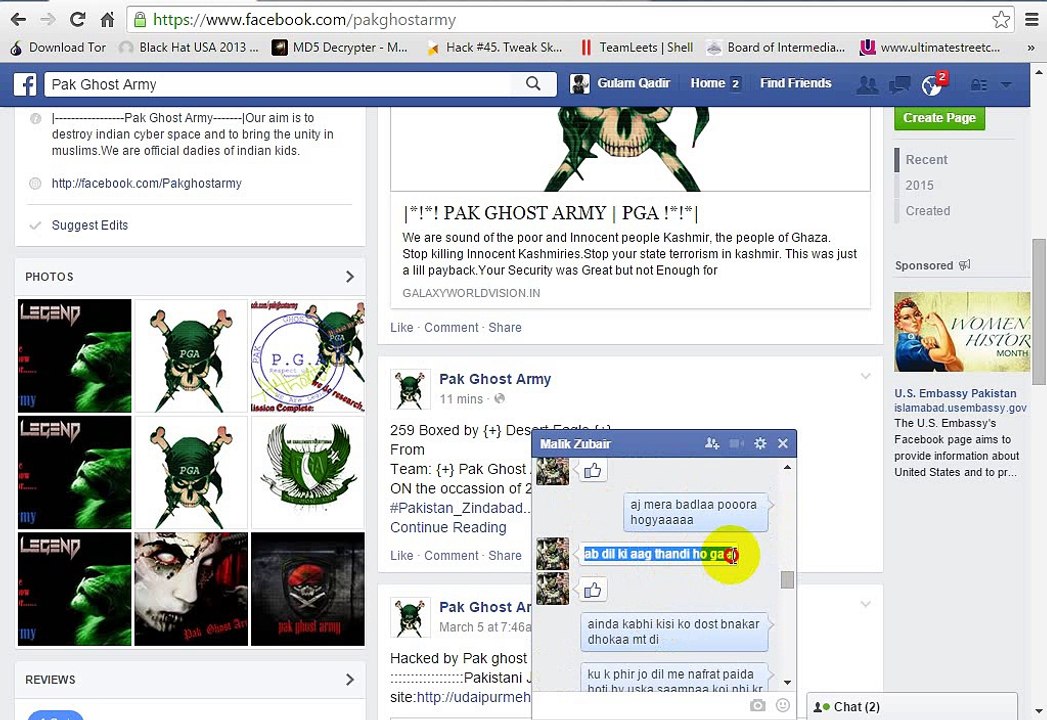Go back with the browser back arrow
The image size is (1047, 720).
coord(19,19)
